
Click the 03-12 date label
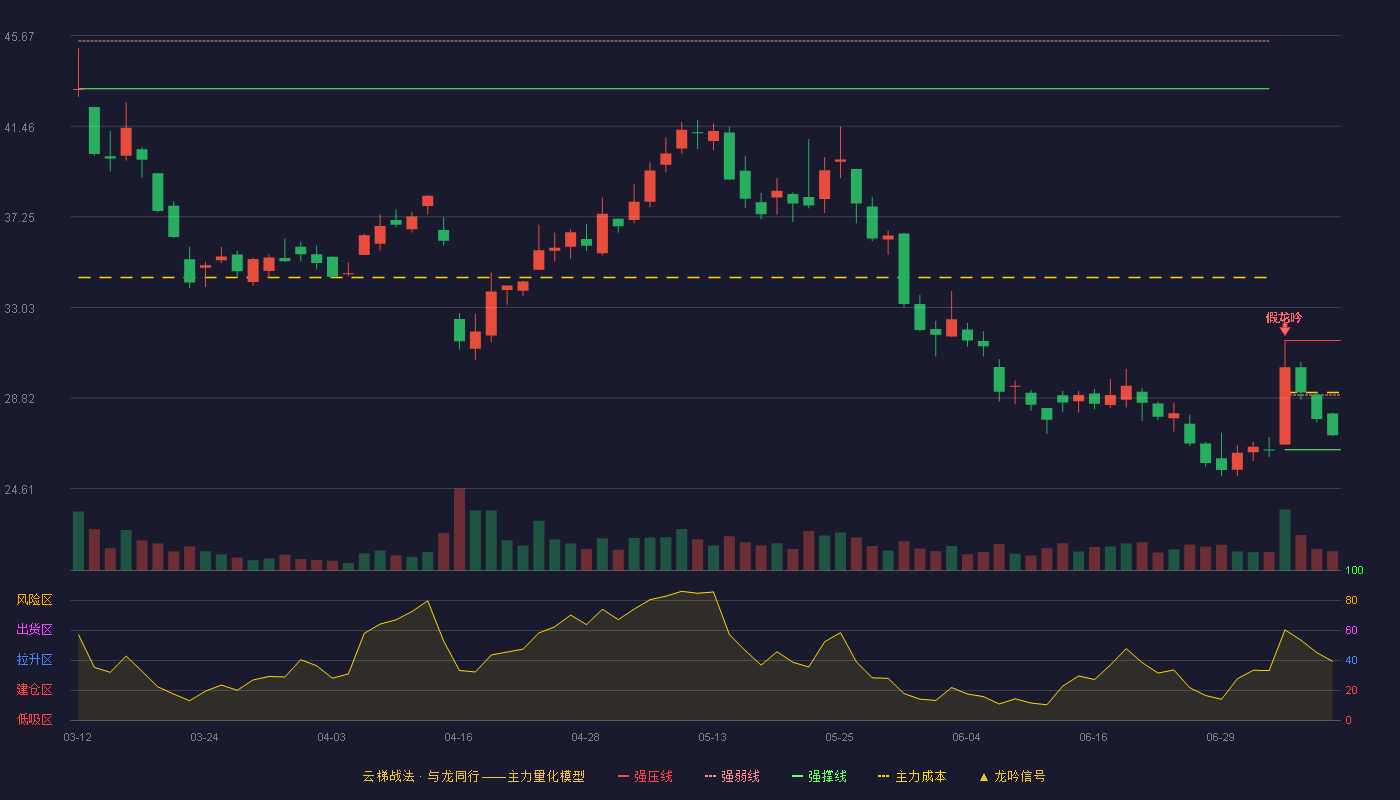click(77, 737)
